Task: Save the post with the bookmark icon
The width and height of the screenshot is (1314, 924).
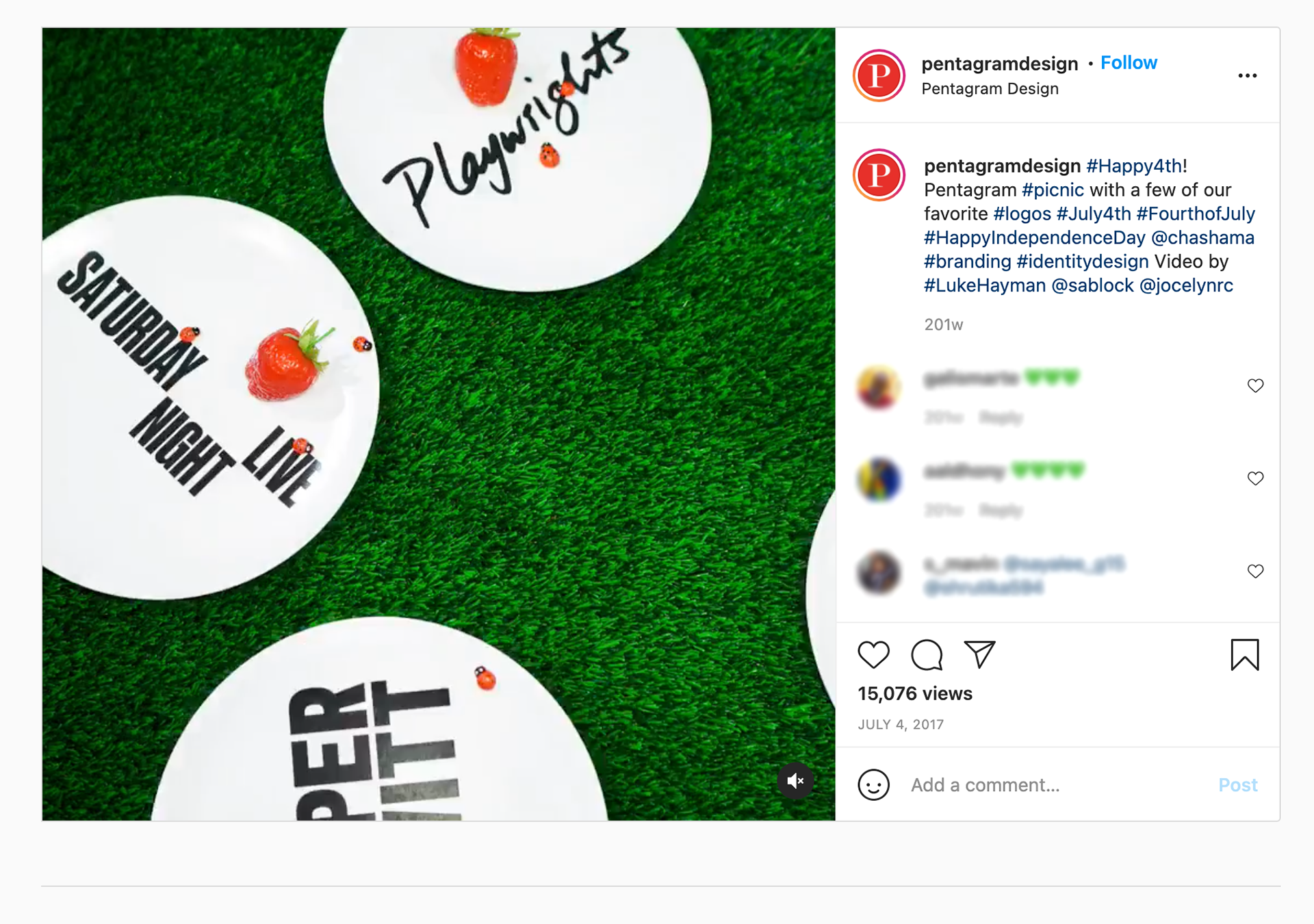Action: (x=1244, y=655)
